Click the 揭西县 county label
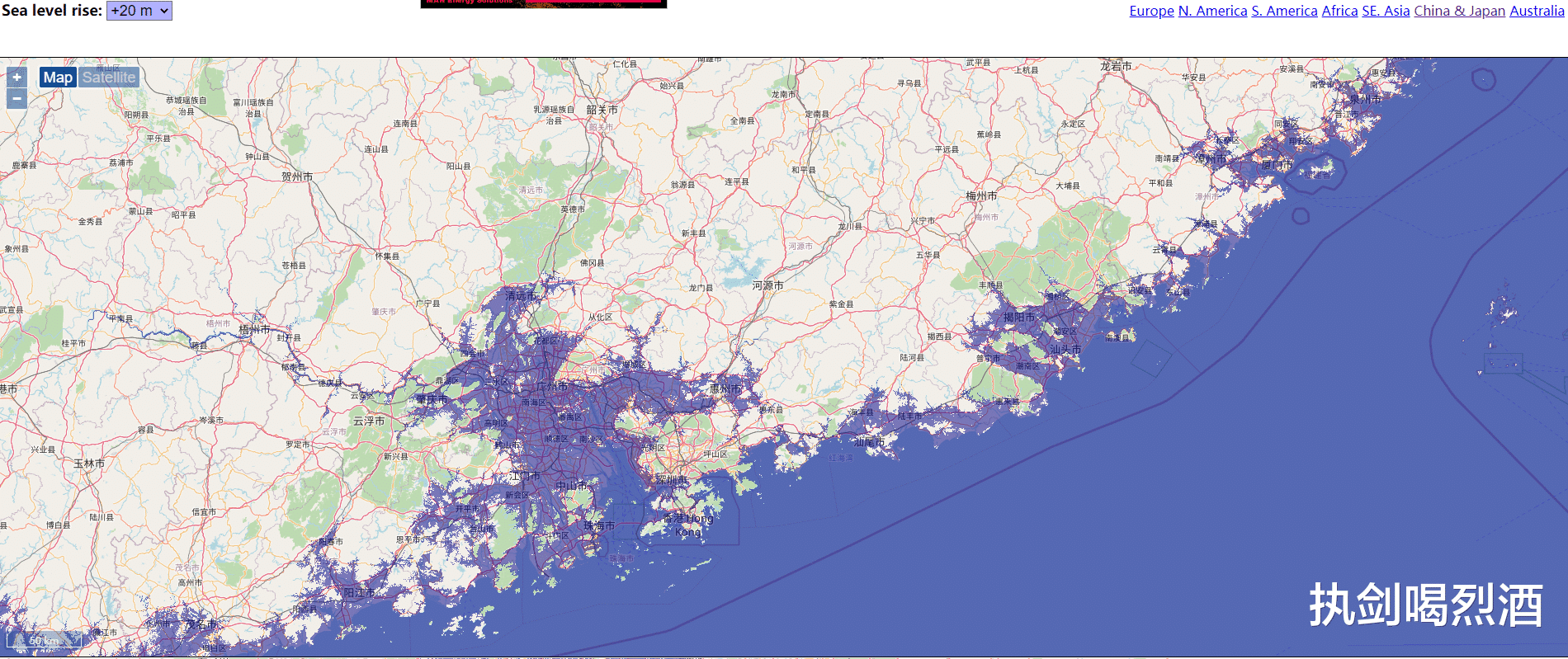The width and height of the screenshot is (1568, 659). 939,337
